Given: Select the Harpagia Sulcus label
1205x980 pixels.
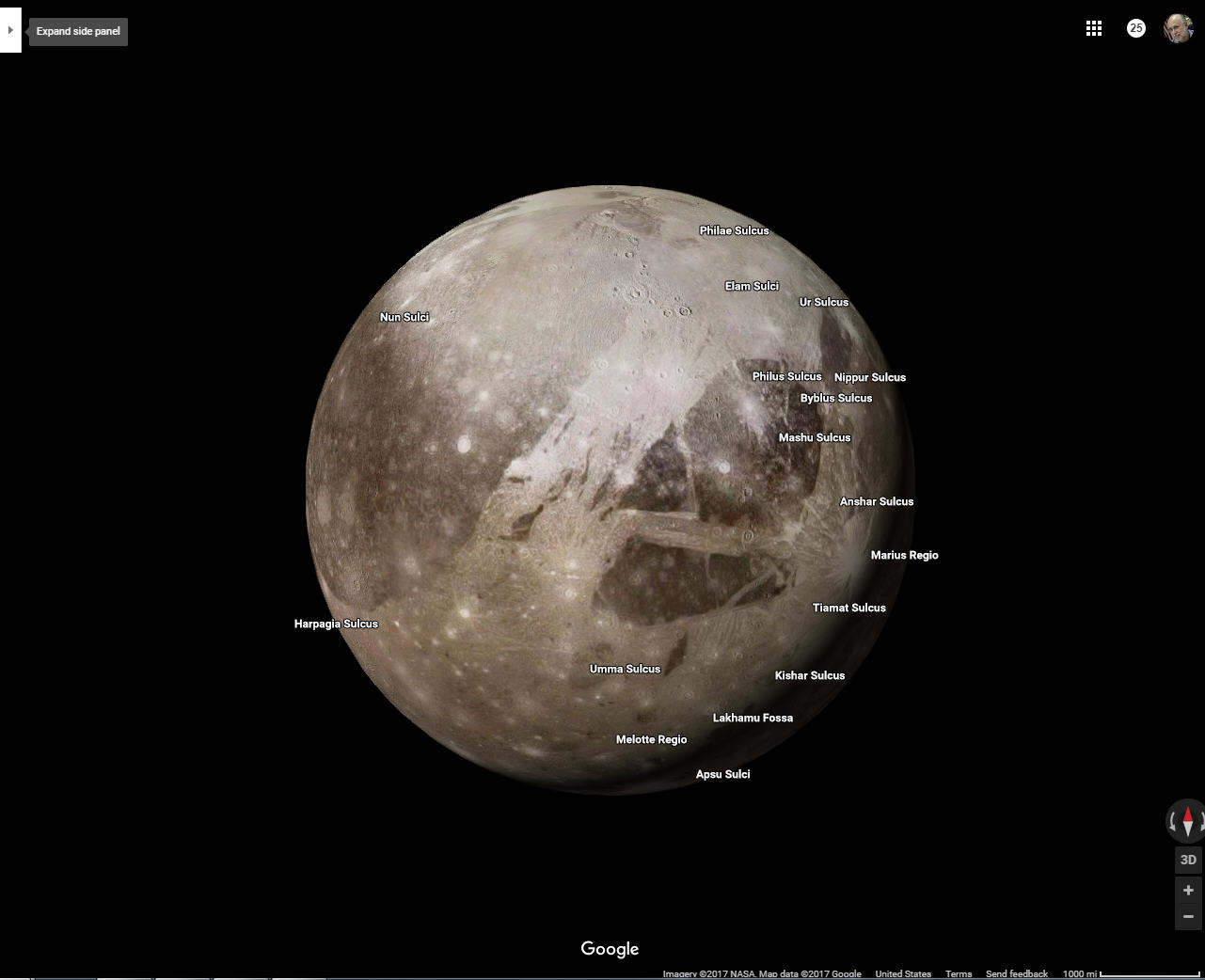Looking at the screenshot, I should point(336,624).
